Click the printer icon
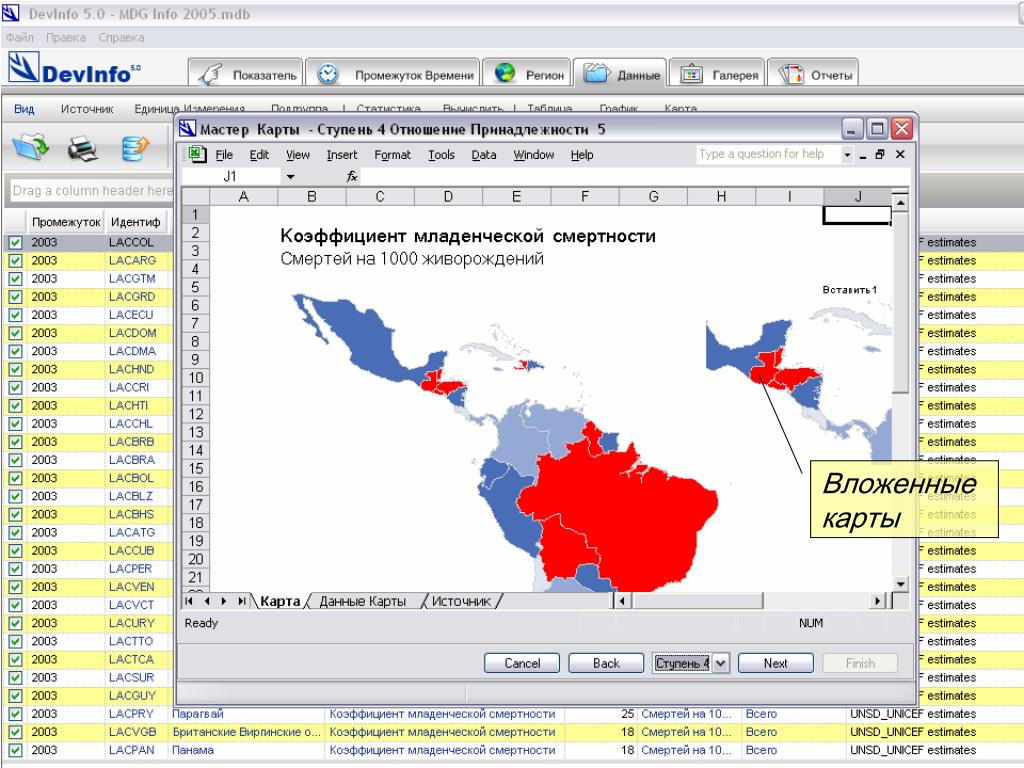 pos(83,148)
